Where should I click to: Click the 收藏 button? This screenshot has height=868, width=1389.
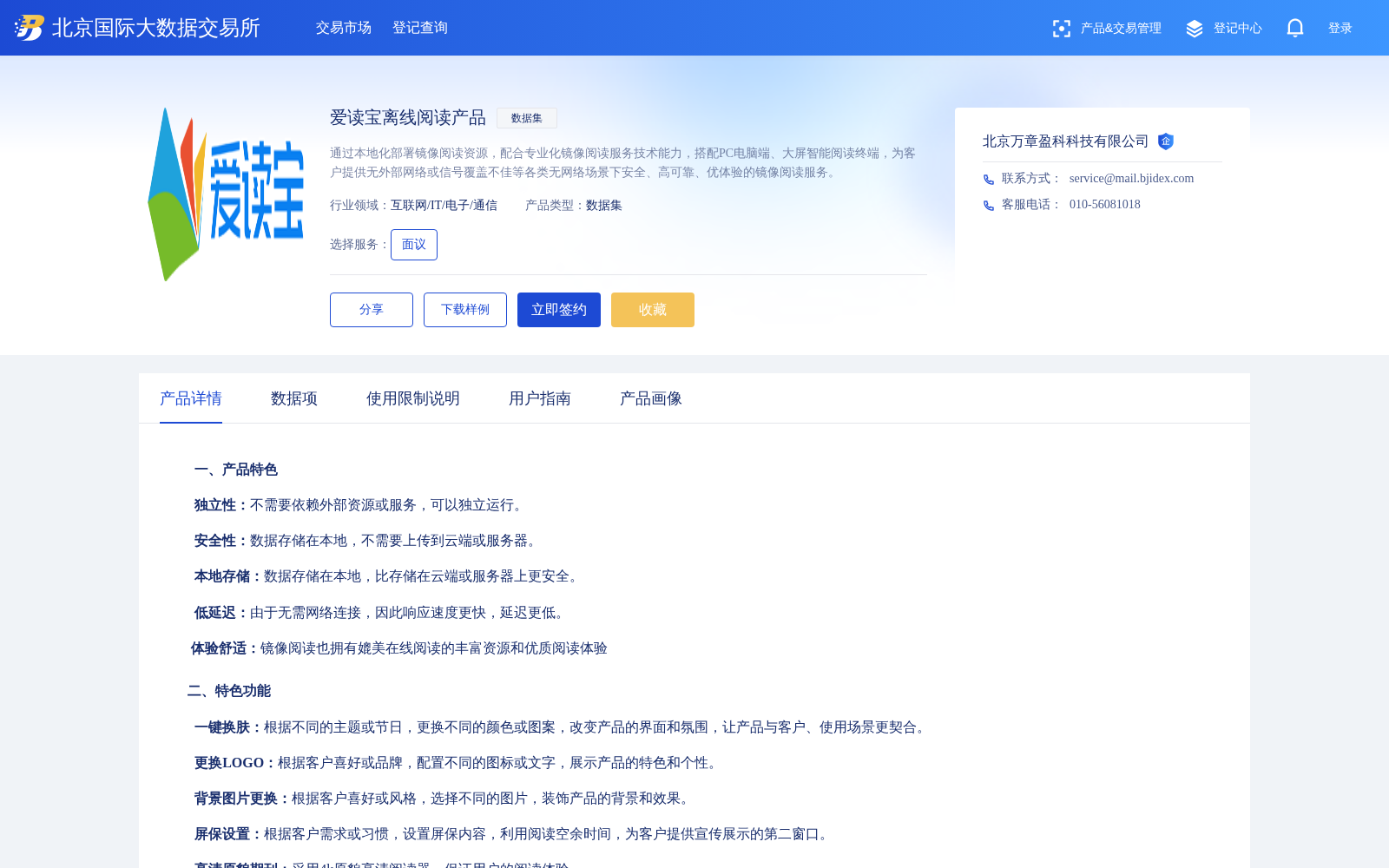[x=653, y=310]
